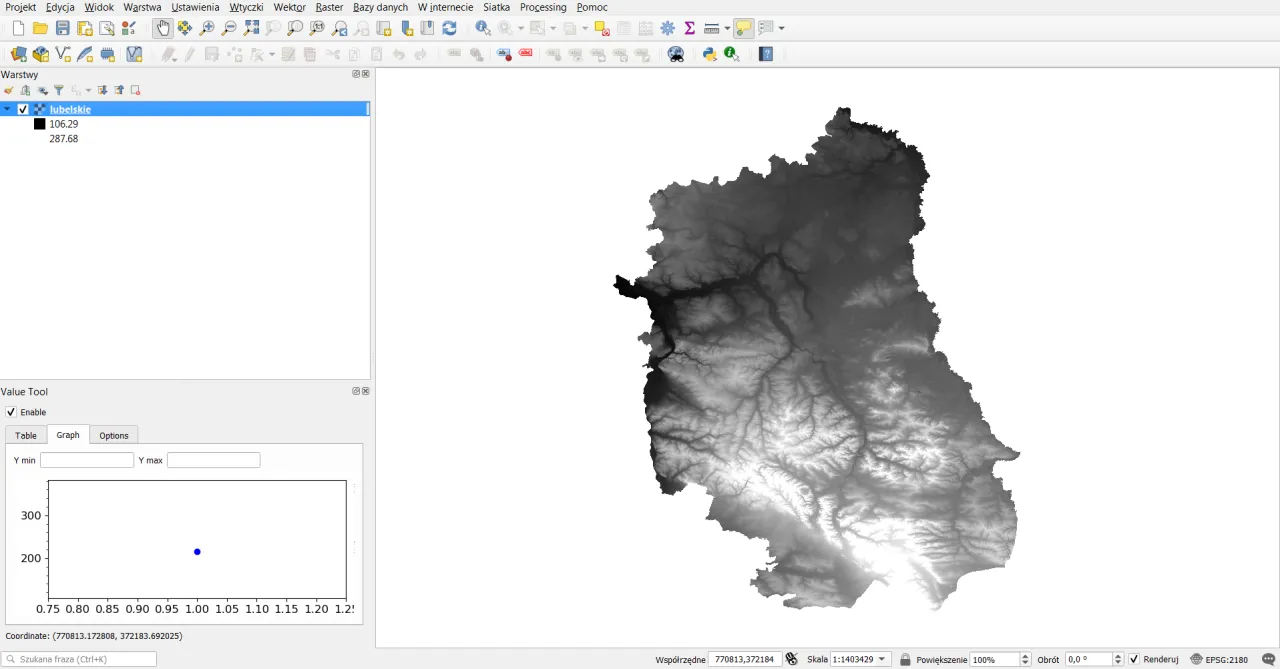Viewport: 1280px width, 669px height.
Task: Click the Save Project floppy icon
Action: [62, 28]
